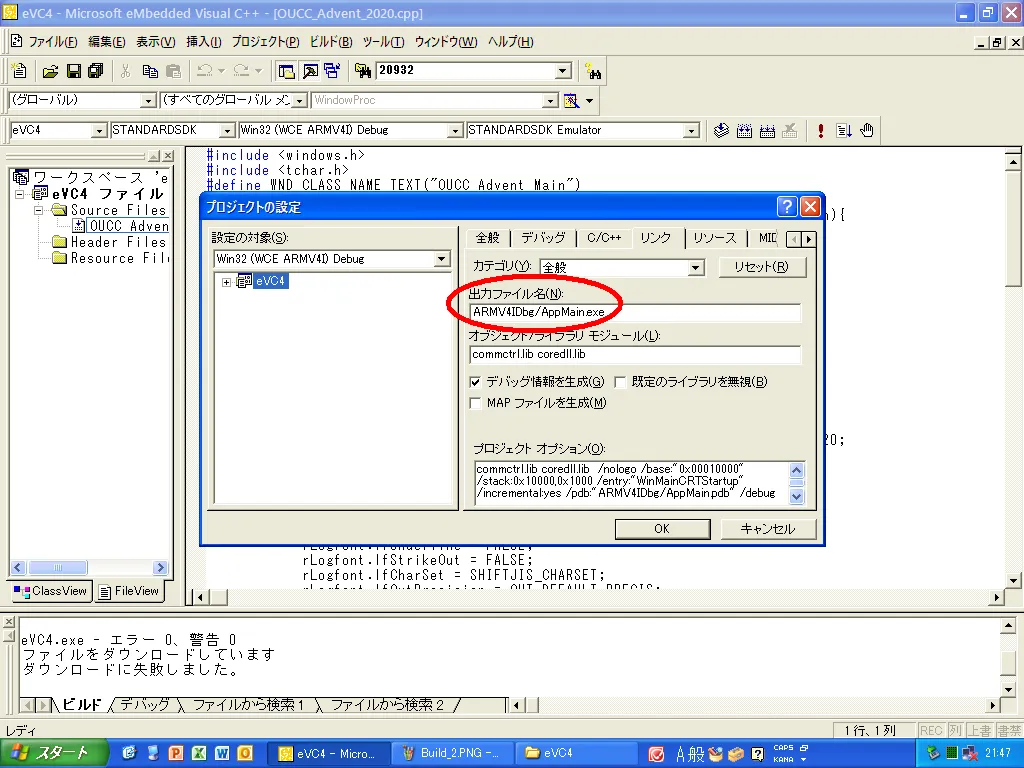The height and width of the screenshot is (768, 1024).
Task: Select the FileView workspace tab
Action: click(129, 592)
